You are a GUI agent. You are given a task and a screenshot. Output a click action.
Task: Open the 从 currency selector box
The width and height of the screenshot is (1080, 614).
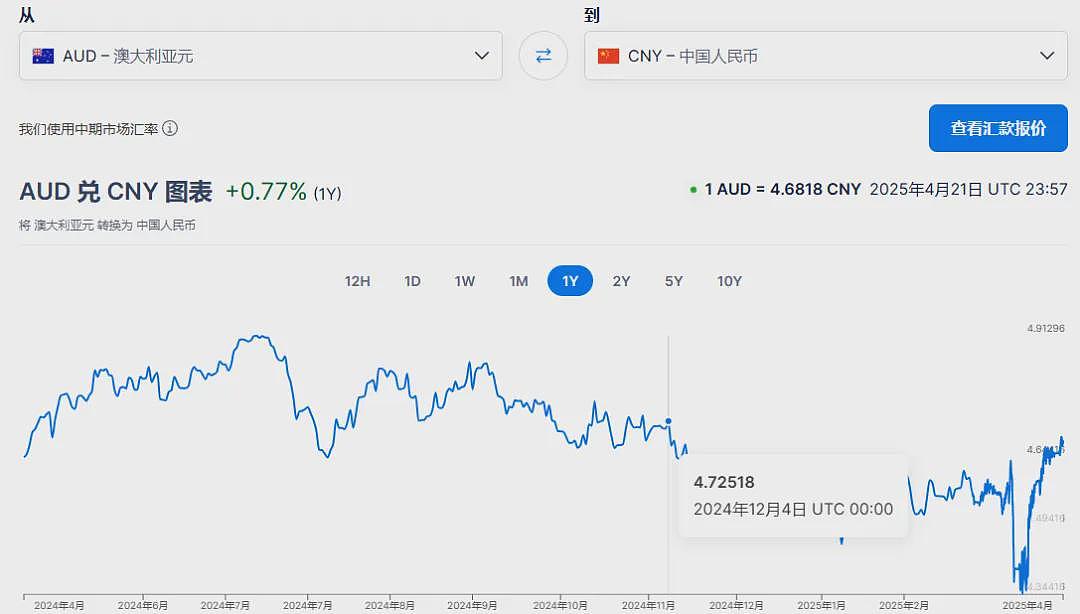260,55
